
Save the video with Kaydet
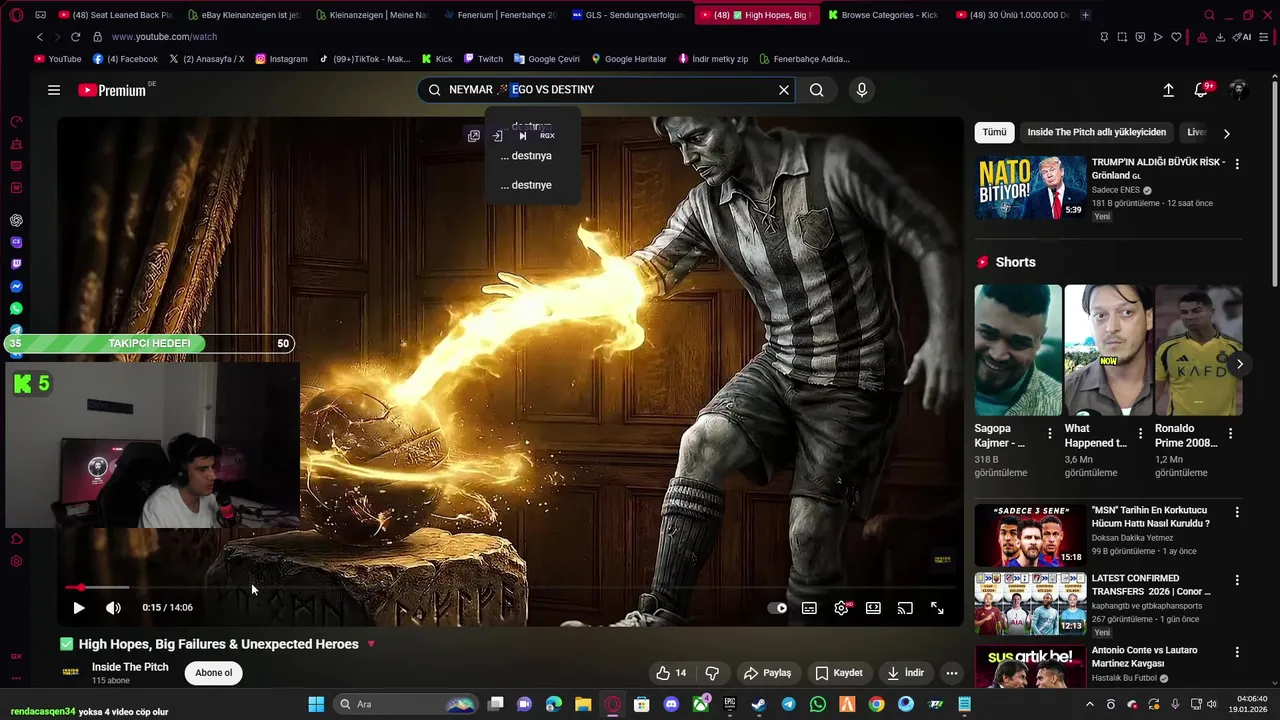click(839, 673)
